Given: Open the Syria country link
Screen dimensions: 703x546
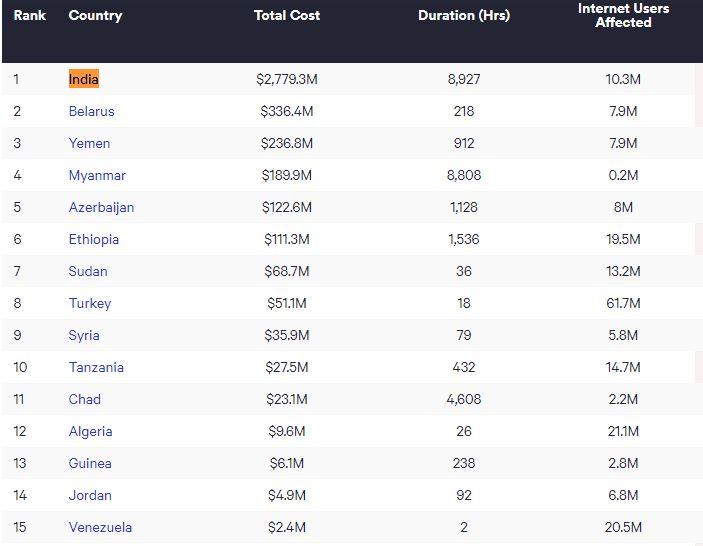Looking at the screenshot, I should click(x=84, y=335).
